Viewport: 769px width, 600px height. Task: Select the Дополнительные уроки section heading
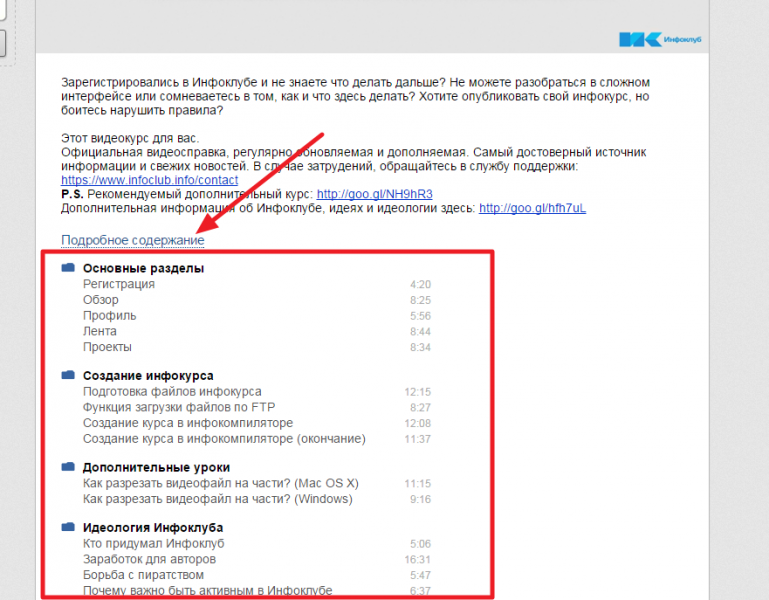156,468
